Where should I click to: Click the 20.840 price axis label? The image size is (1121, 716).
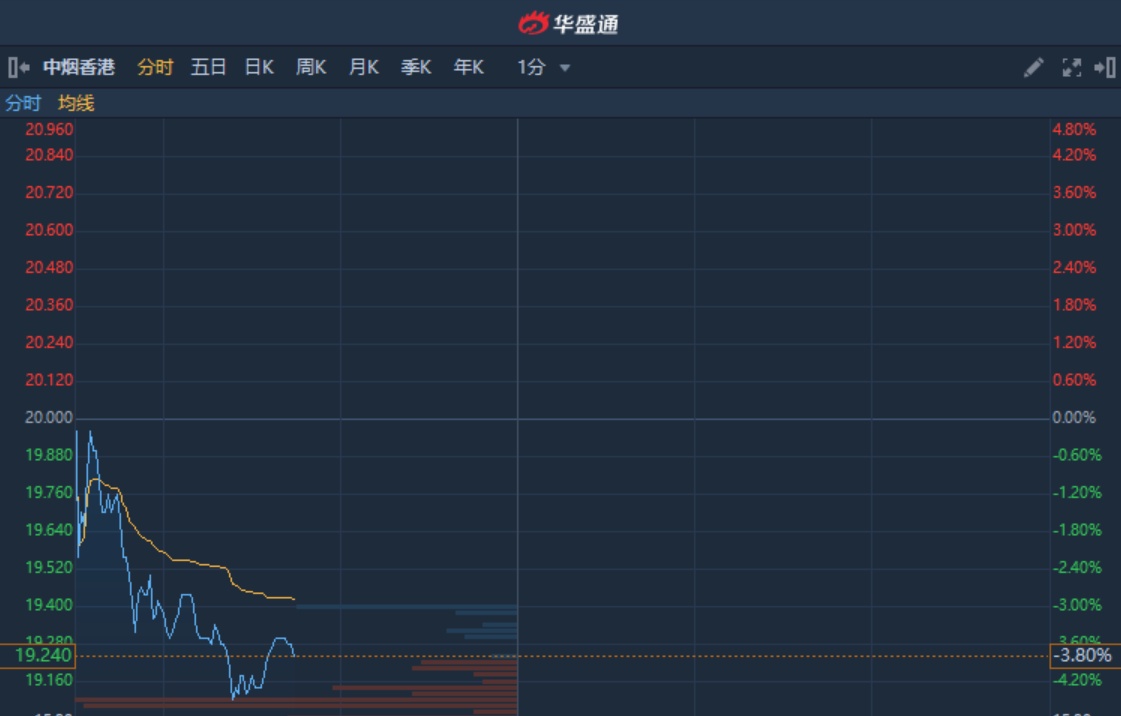point(49,155)
